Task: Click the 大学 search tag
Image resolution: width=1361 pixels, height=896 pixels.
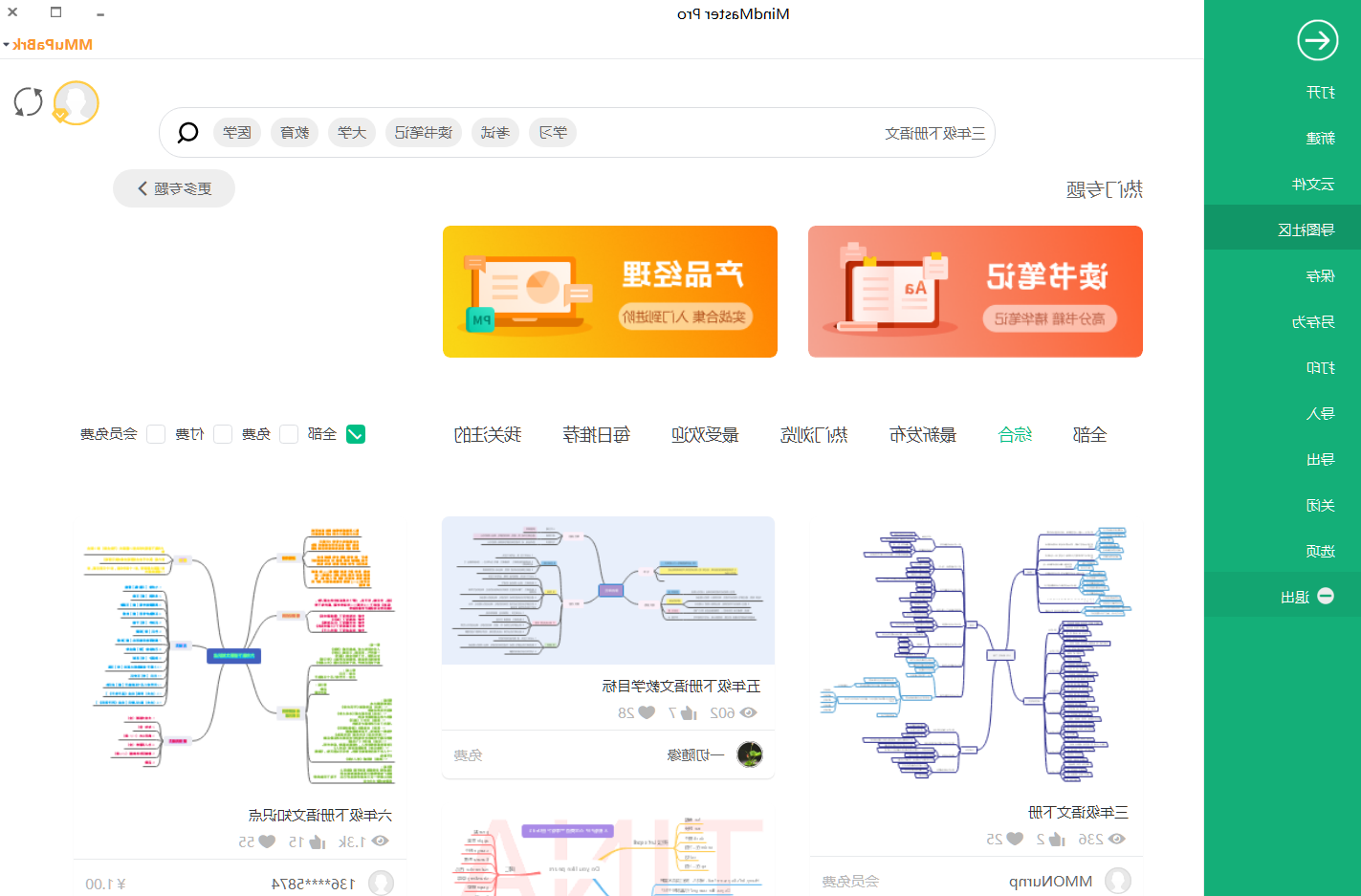Action: [352, 132]
